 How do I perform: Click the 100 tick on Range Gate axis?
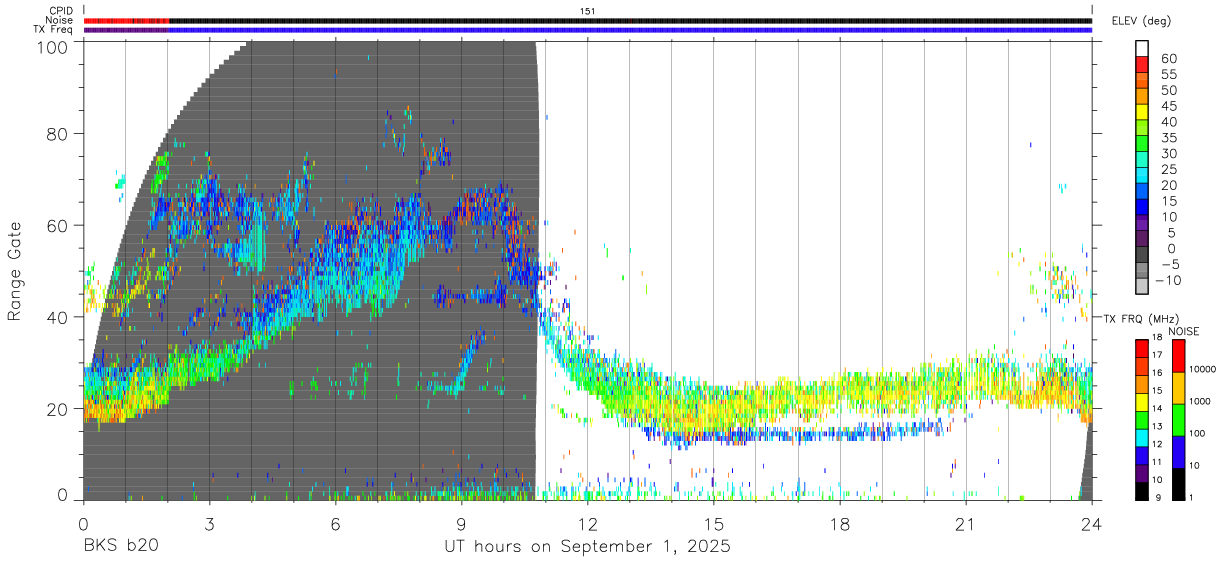51,47
